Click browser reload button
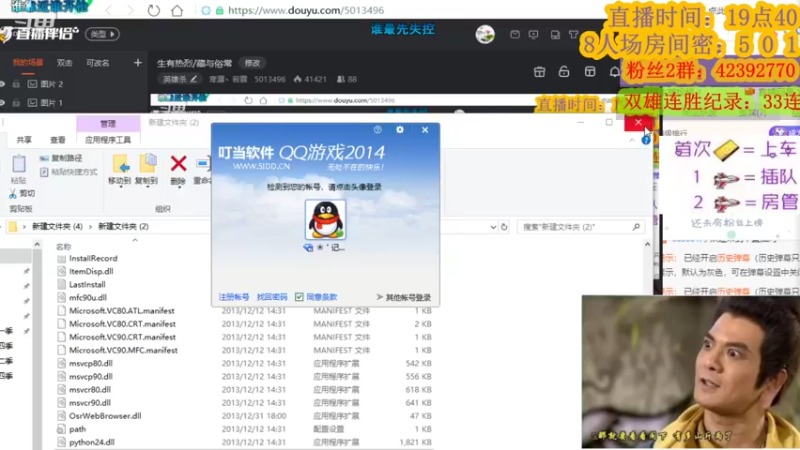The height and width of the screenshot is (450, 800). 154,10
